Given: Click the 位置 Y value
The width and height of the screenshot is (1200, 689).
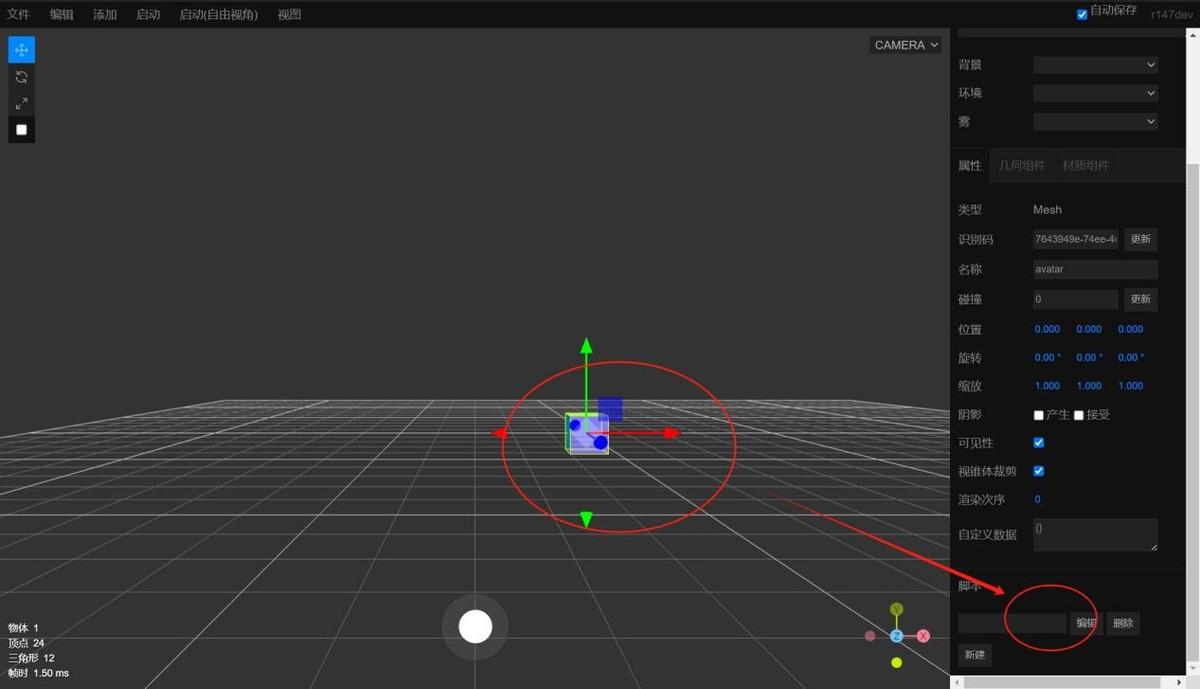Looking at the screenshot, I should 1089,329.
